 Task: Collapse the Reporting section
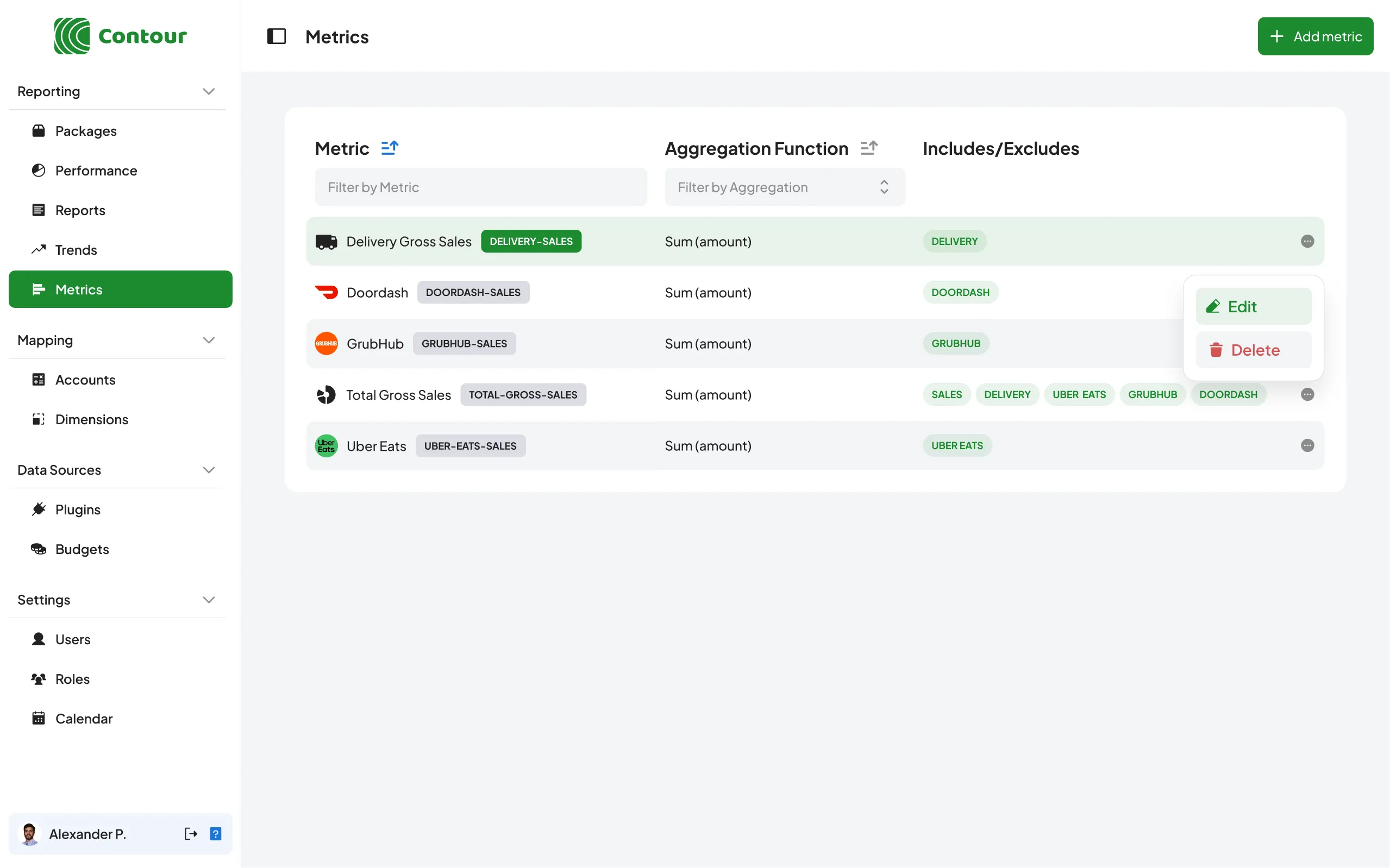[209, 91]
